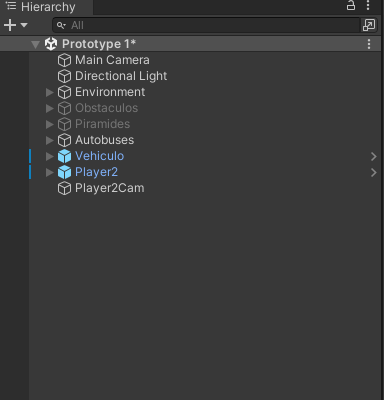Click the blue Vehiculo prefab cube icon

click(x=64, y=156)
